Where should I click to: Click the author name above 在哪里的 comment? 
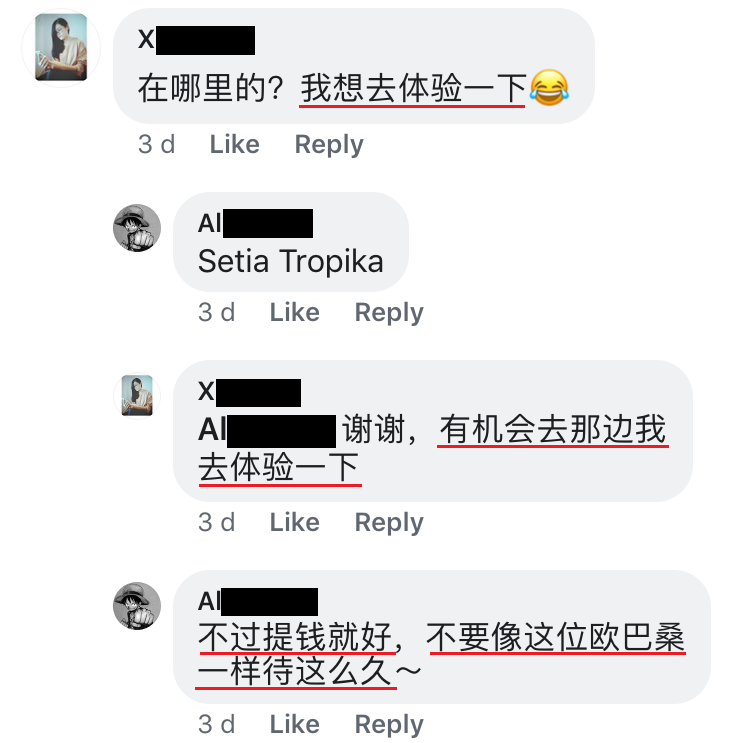(196, 39)
